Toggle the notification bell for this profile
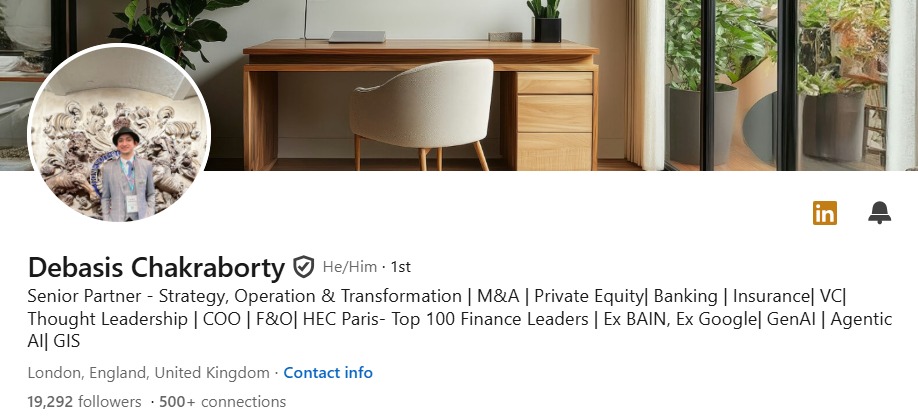The height and width of the screenshot is (418, 918). point(879,212)
